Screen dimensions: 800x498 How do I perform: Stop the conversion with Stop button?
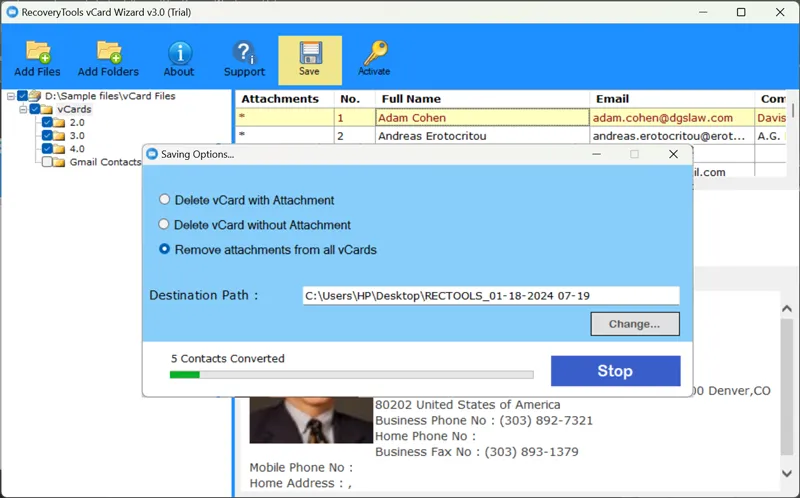point(615,371)
